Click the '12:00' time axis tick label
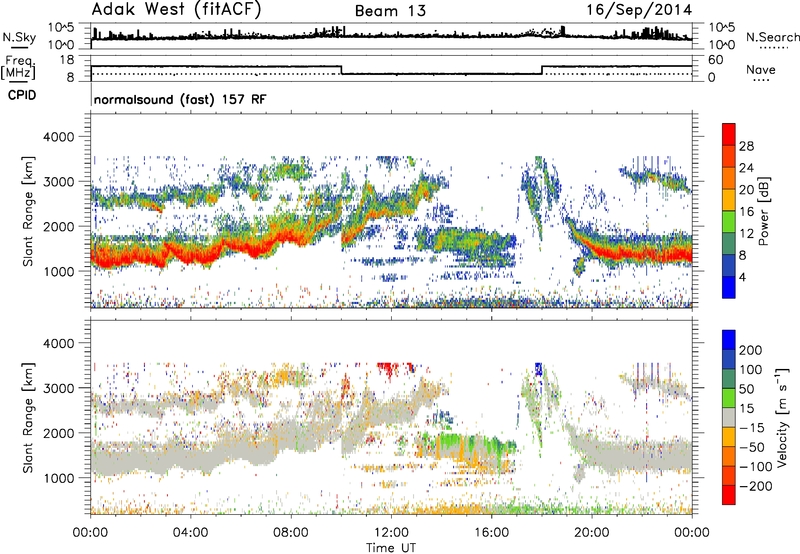800x554 pixels. click(391, 533)
